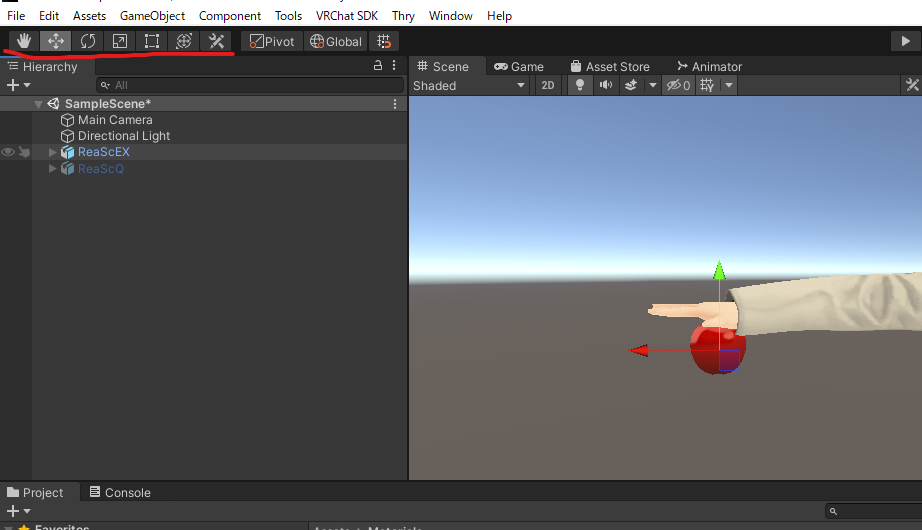Open the Scene view tools overlay icon
922x530 pixels.
pyautogui.click(x=912, y=86)
